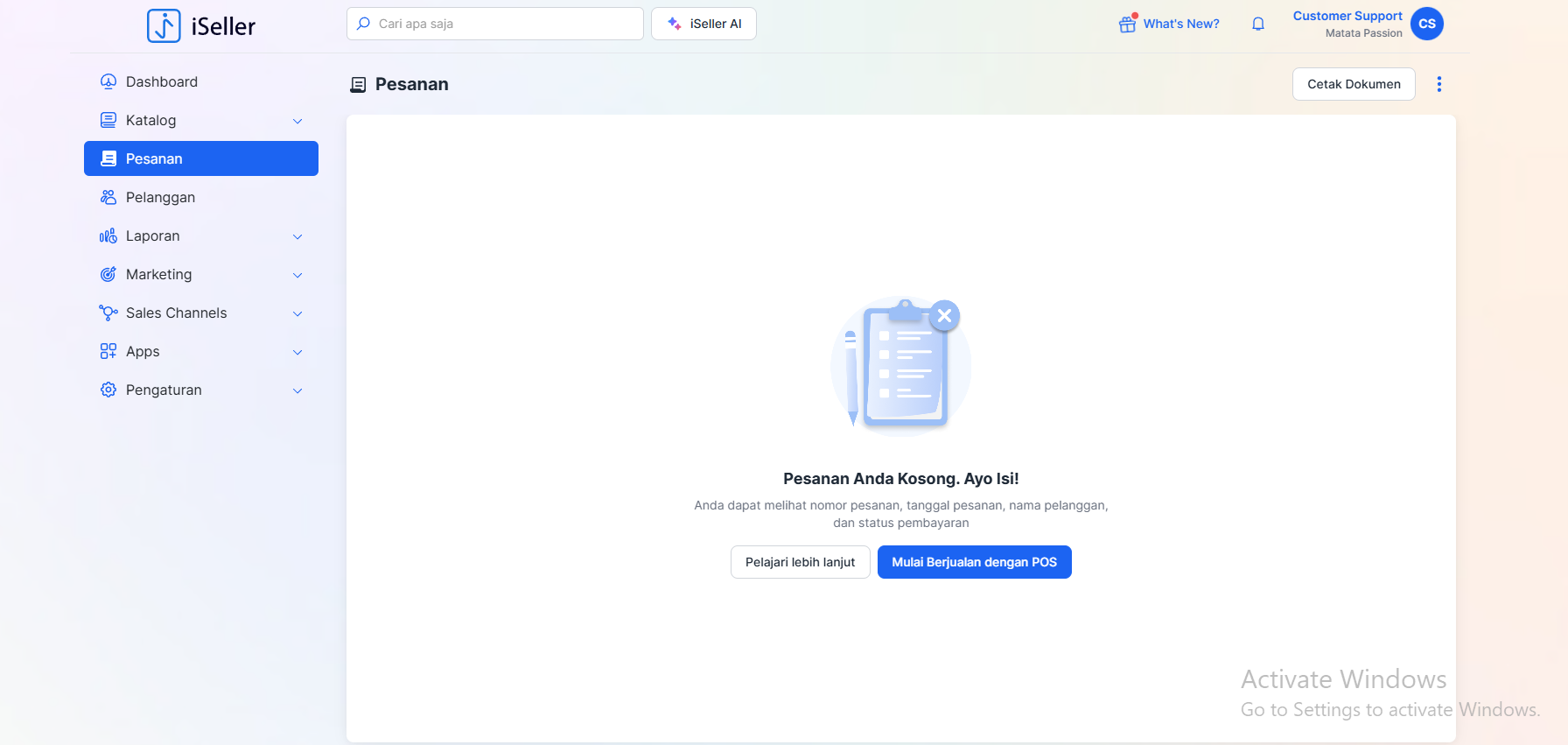Go to Dashboard in the sidebar

point(162,81)
